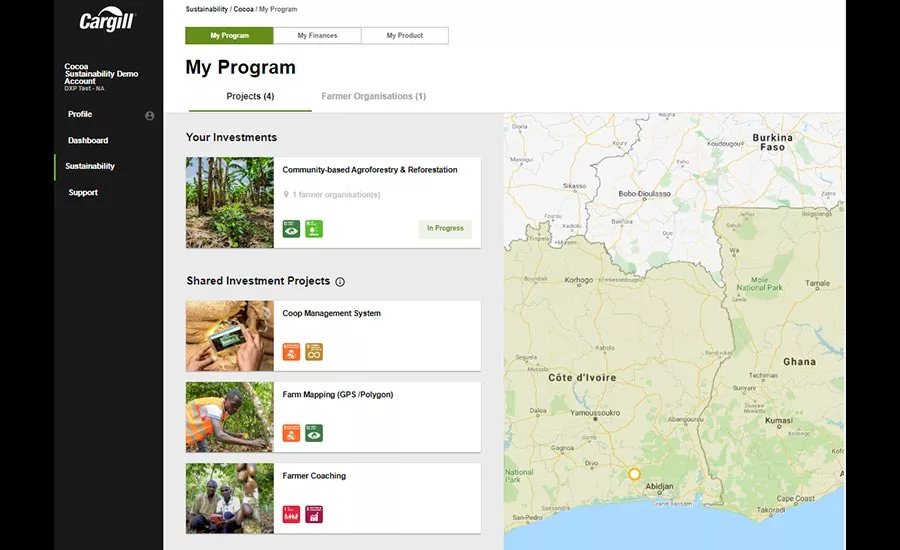
Task: Switch to My Finances tab
Action: tap(317, 36)
